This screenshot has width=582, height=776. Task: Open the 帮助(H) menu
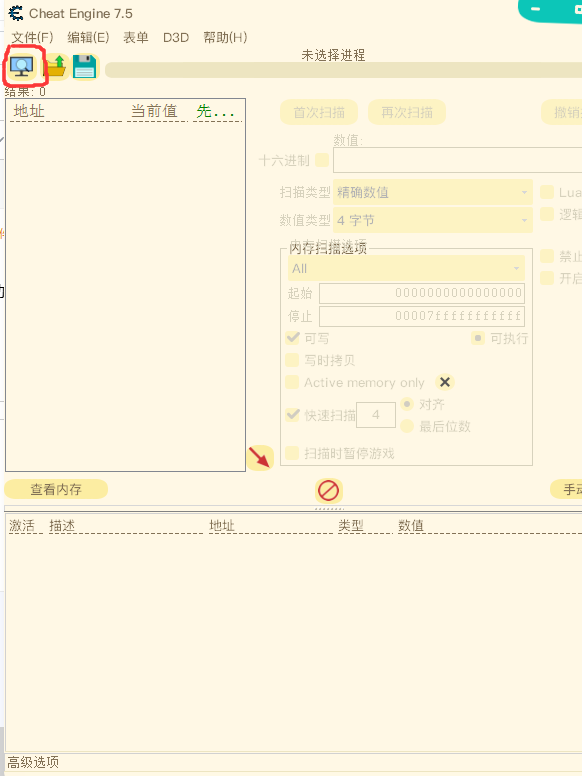point(225,38)
